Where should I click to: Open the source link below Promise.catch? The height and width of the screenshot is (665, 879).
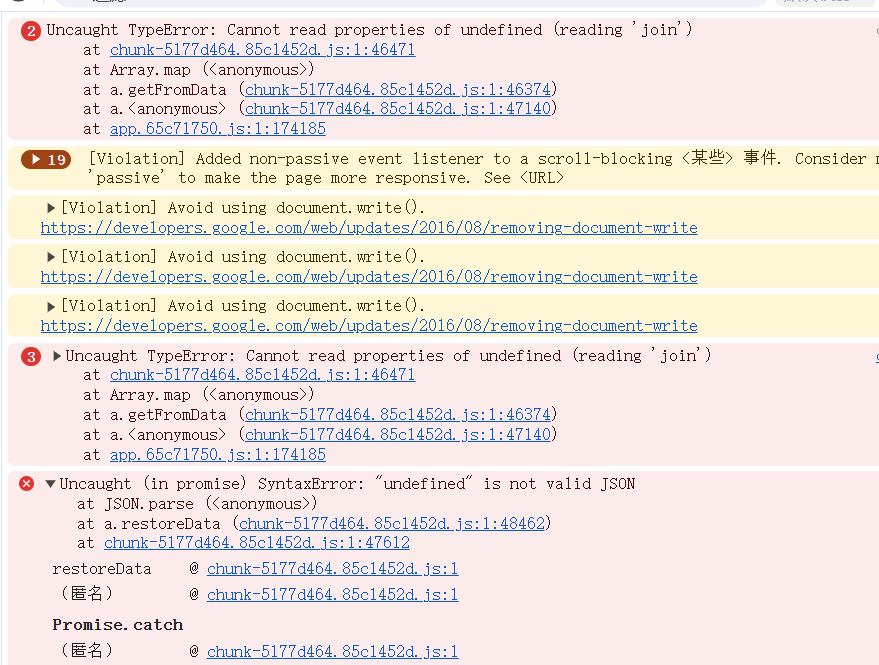[x=332, y=652]
